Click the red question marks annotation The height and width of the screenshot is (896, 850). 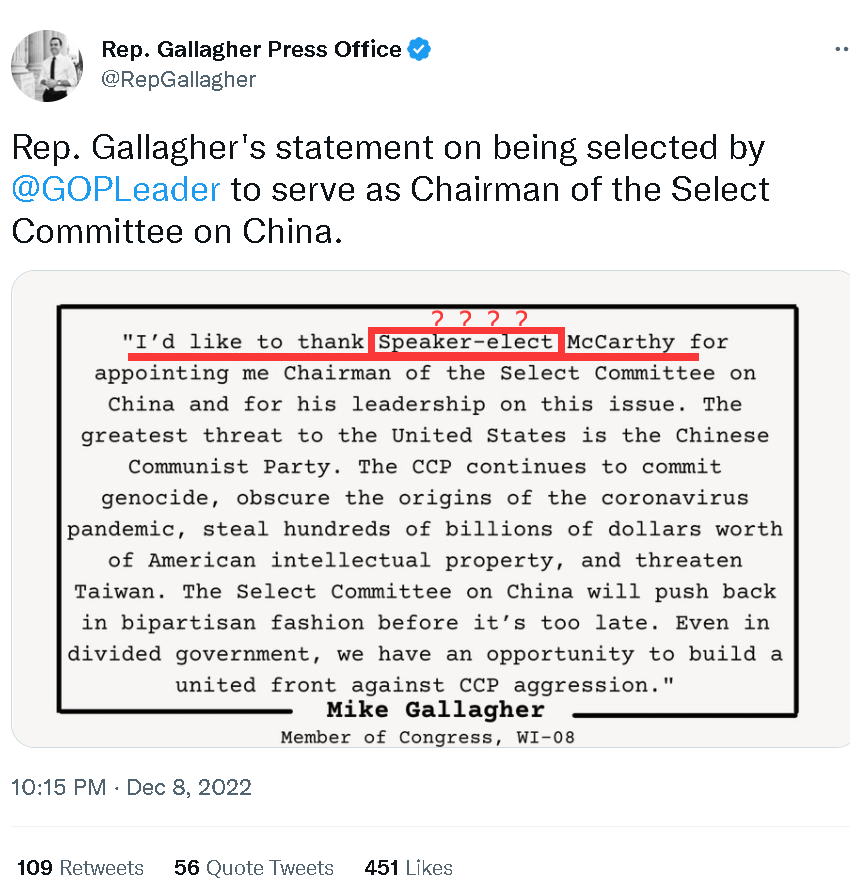pyautogui.click(x=478, y=320)
